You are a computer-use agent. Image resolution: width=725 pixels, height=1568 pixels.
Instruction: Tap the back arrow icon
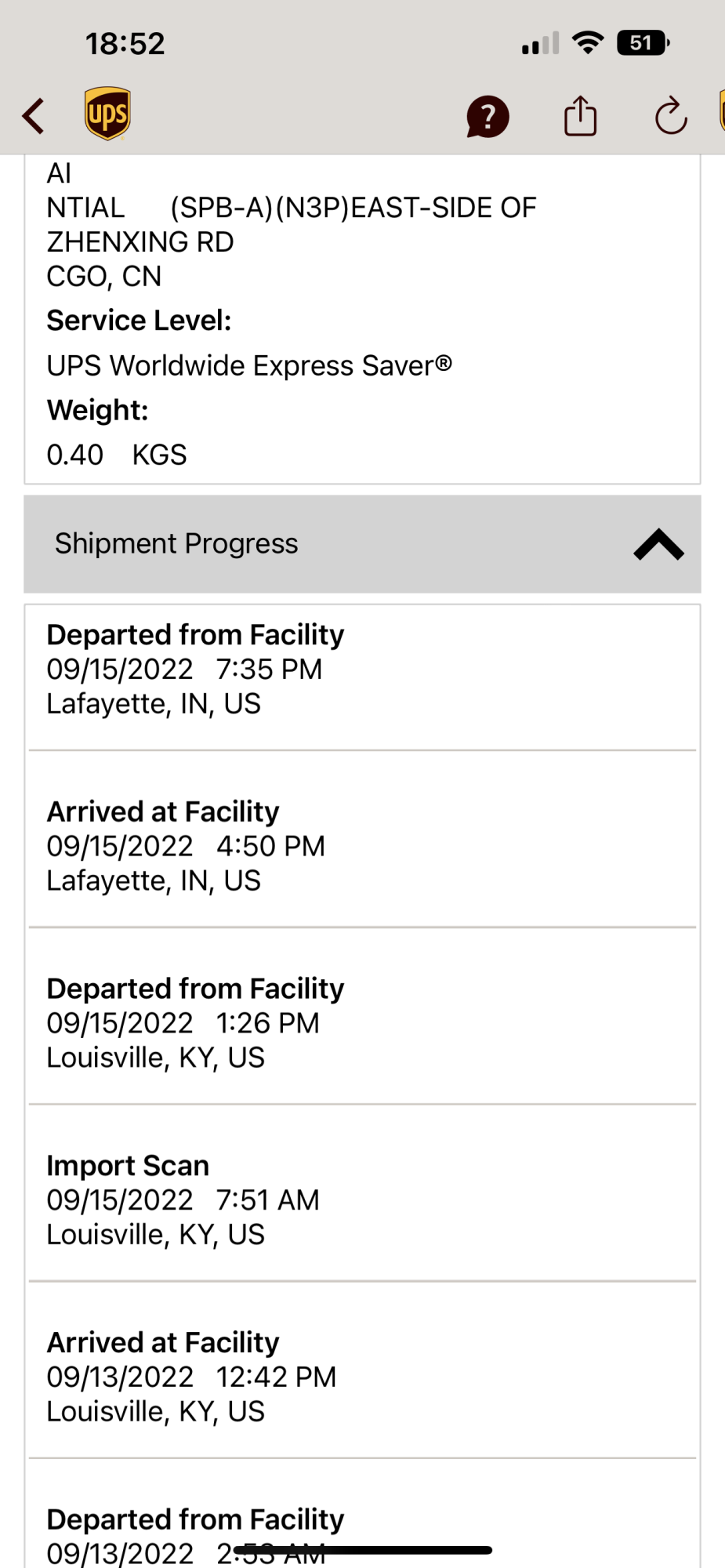click(33, 116)
